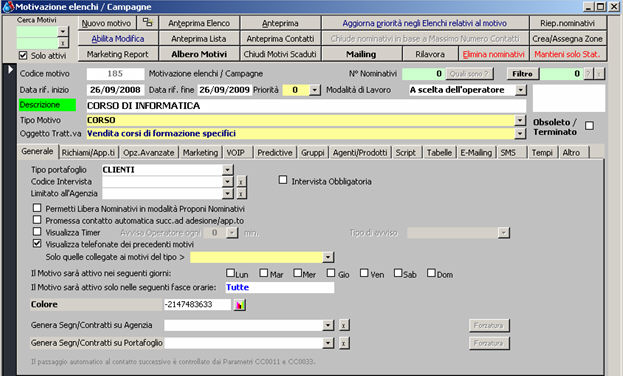Check the Mar day checkbox
The image size is (623, 377).
pos(263,273)
